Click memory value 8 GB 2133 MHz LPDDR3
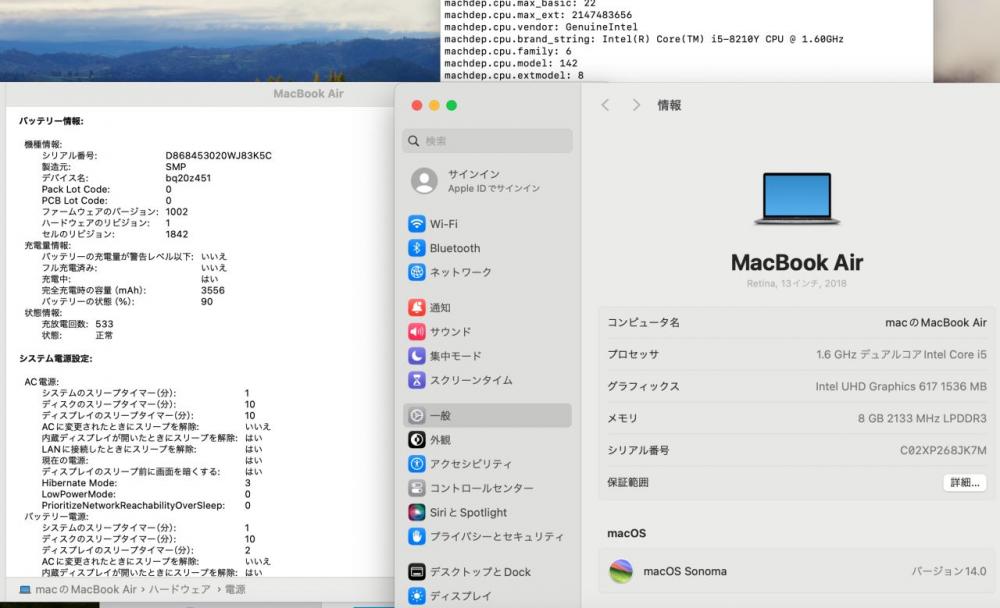 click(x=922, y=419)
